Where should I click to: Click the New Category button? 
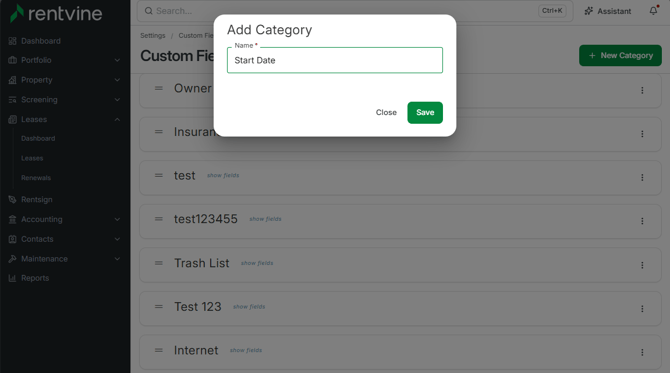[620, 56]
